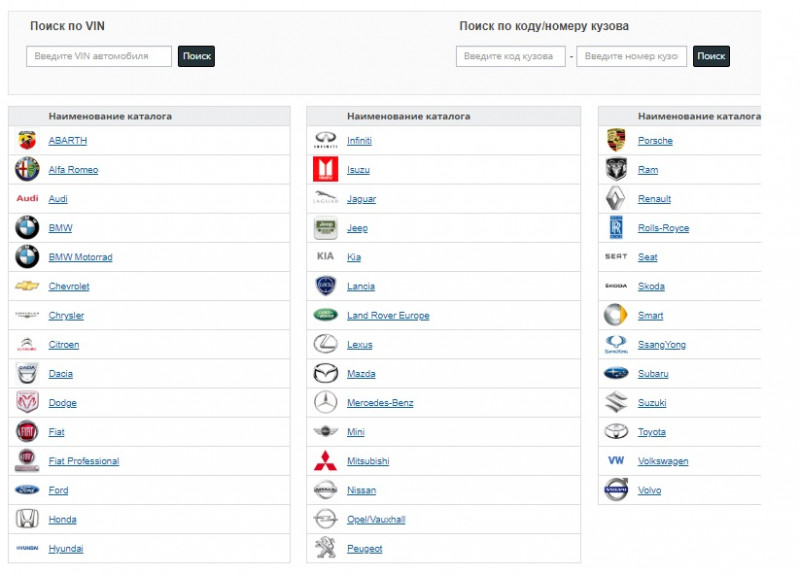Open the Audi catalog link
The width and height of the screenshot is (800, 574).
[58, 199]
